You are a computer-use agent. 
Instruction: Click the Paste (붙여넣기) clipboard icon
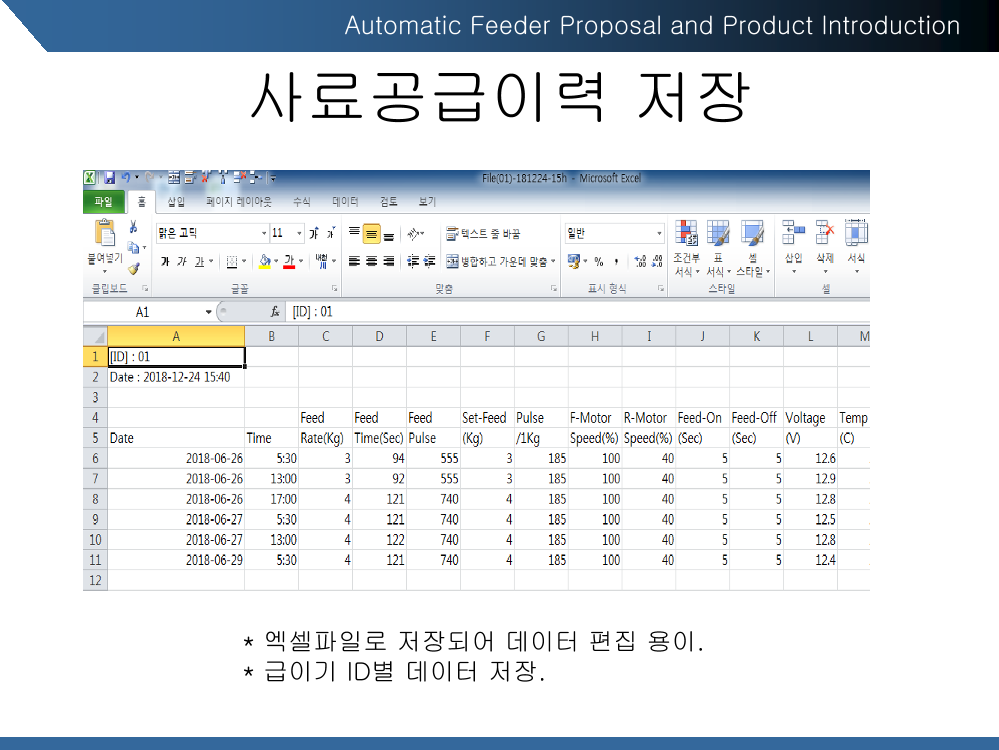click(104, 234)
